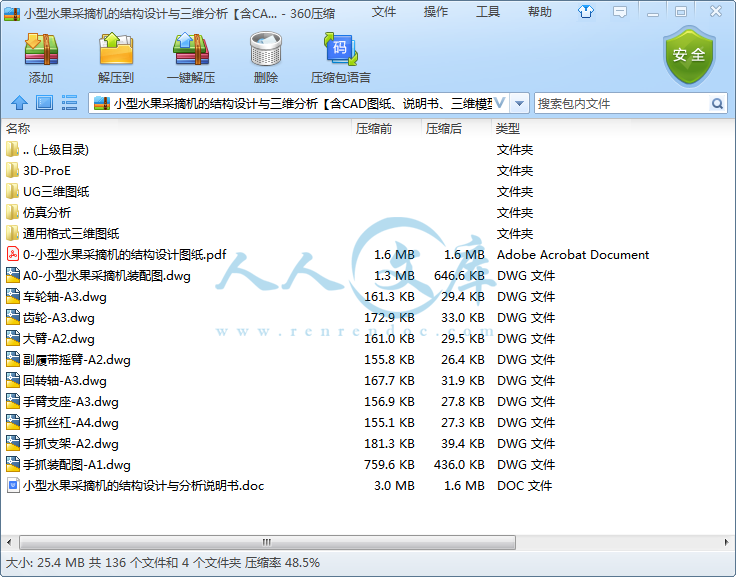Click the 解压到 (Extract to) icon
This screenshot has width=736, height=577.
click(116, 49)
